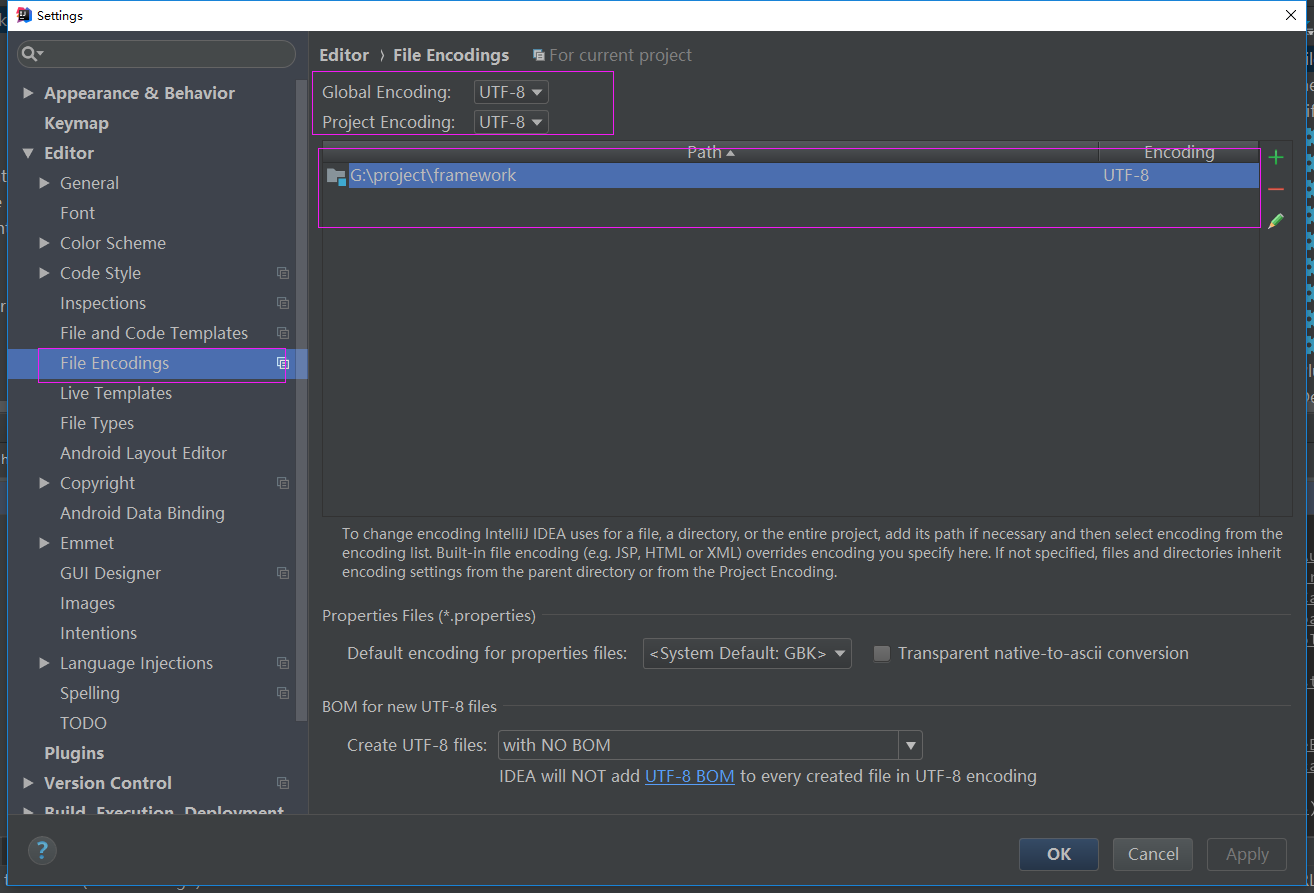Click the Apply button
1314x893 pixels.
click(x=1247, y=854)
